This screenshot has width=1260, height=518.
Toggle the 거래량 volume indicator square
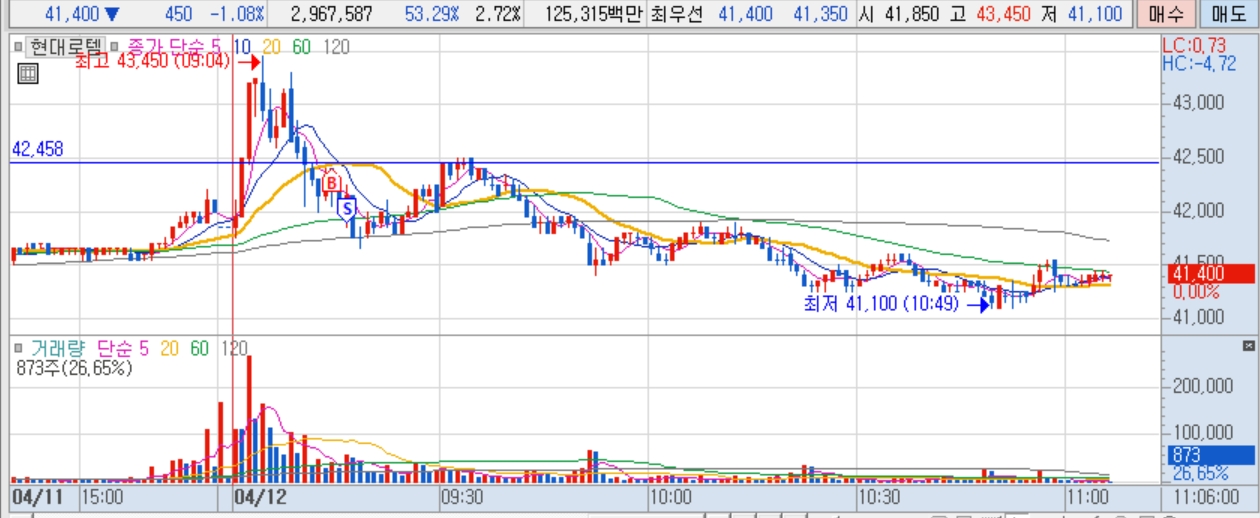click(19, 348)
